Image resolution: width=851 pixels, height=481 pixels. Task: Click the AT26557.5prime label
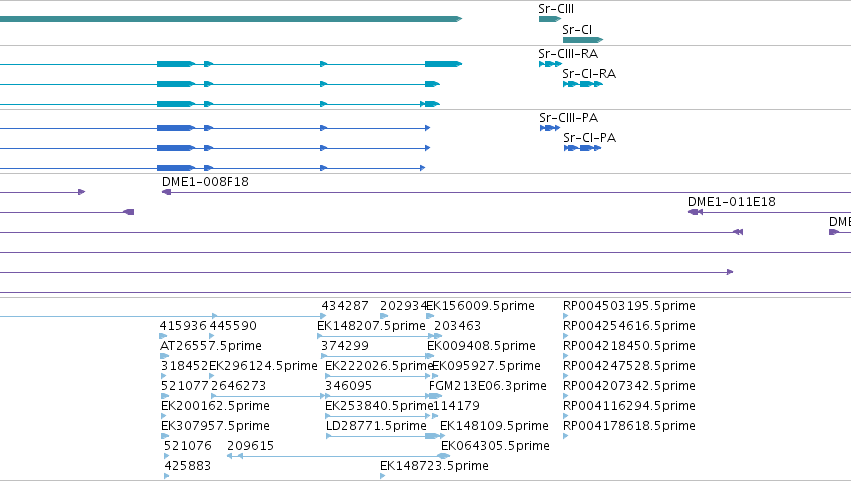pos(211,346)
